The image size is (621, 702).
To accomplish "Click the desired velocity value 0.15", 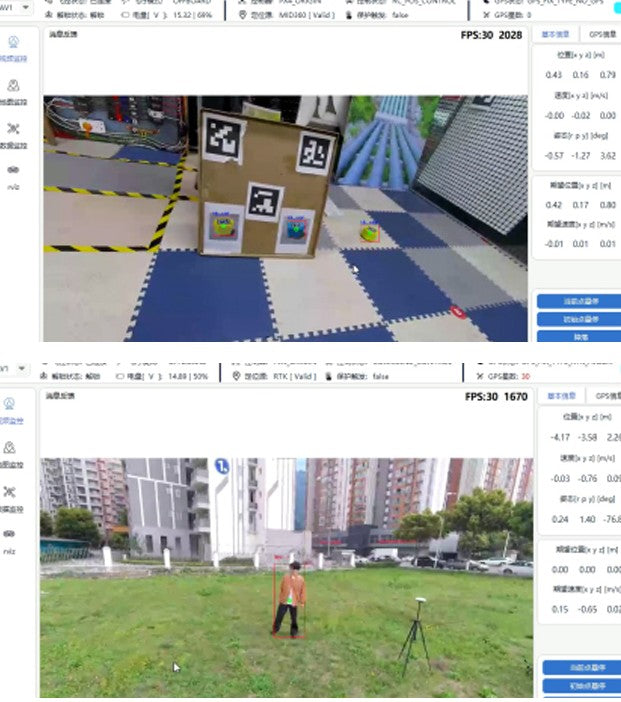I will point(560,609).
